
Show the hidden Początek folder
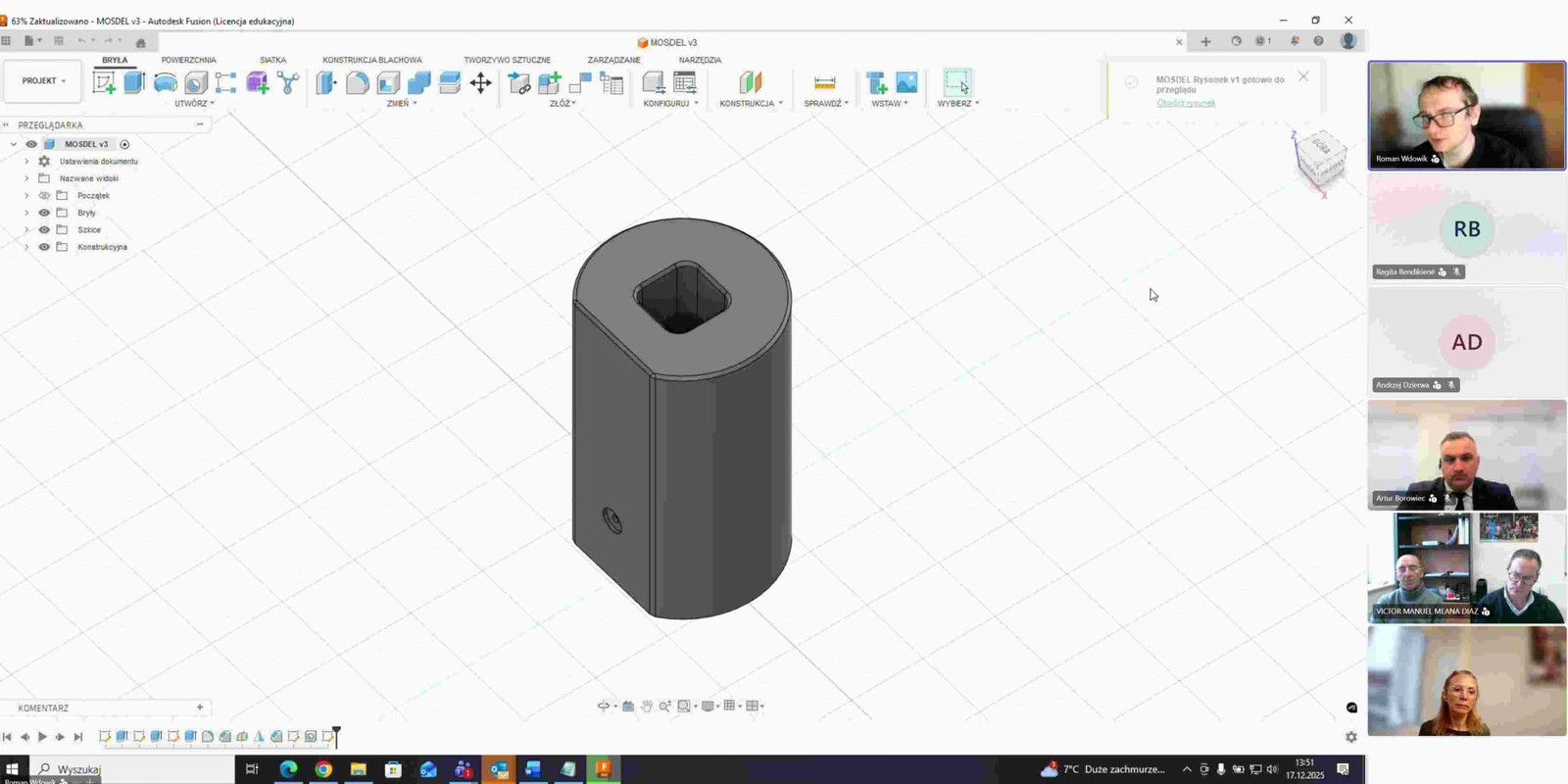pos(44,196)
